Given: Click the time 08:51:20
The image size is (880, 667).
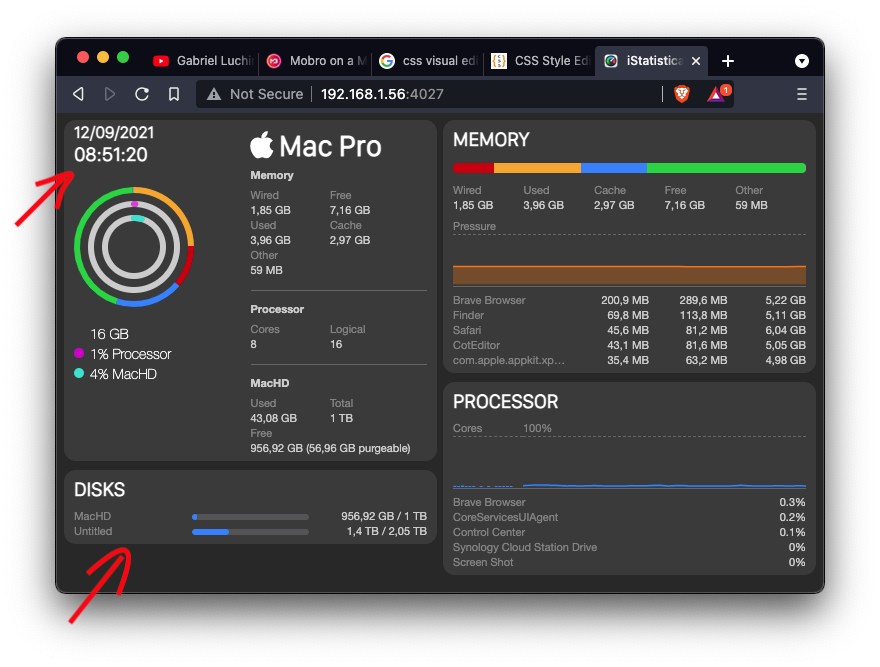Looking at the screenshot, I should coord(111,154).
